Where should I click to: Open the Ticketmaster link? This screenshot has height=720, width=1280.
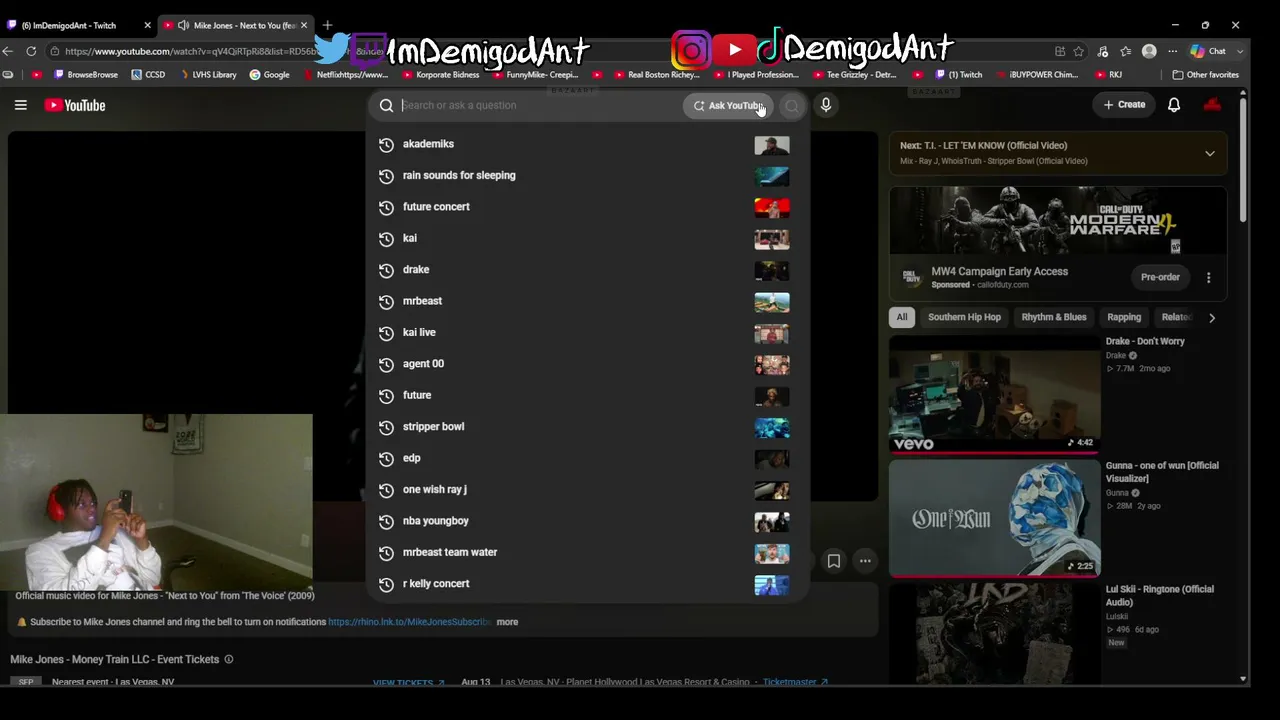tap(795, 682)
